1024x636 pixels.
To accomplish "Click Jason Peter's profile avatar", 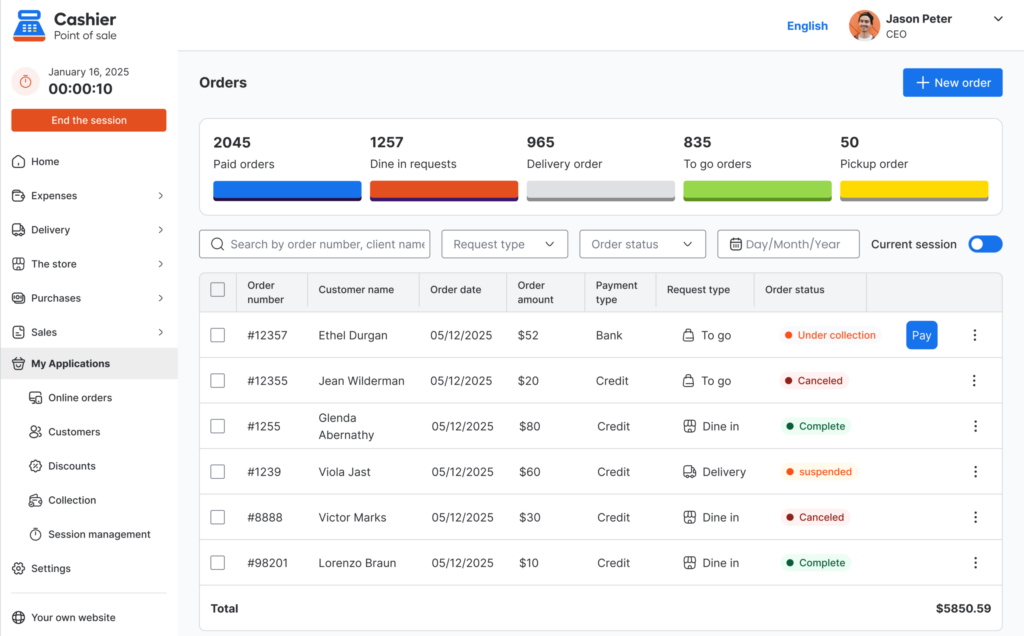I will [864, 25].
